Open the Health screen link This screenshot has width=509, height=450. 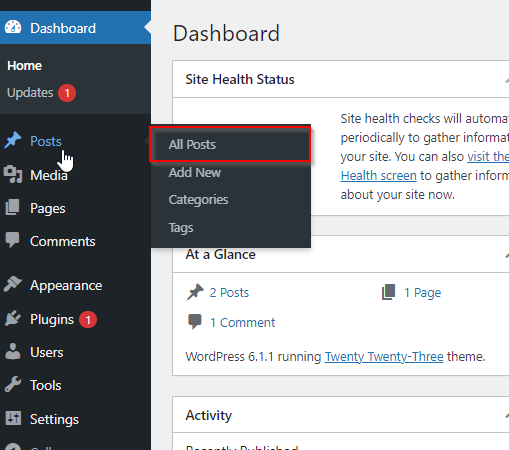(x=378, y=176)
